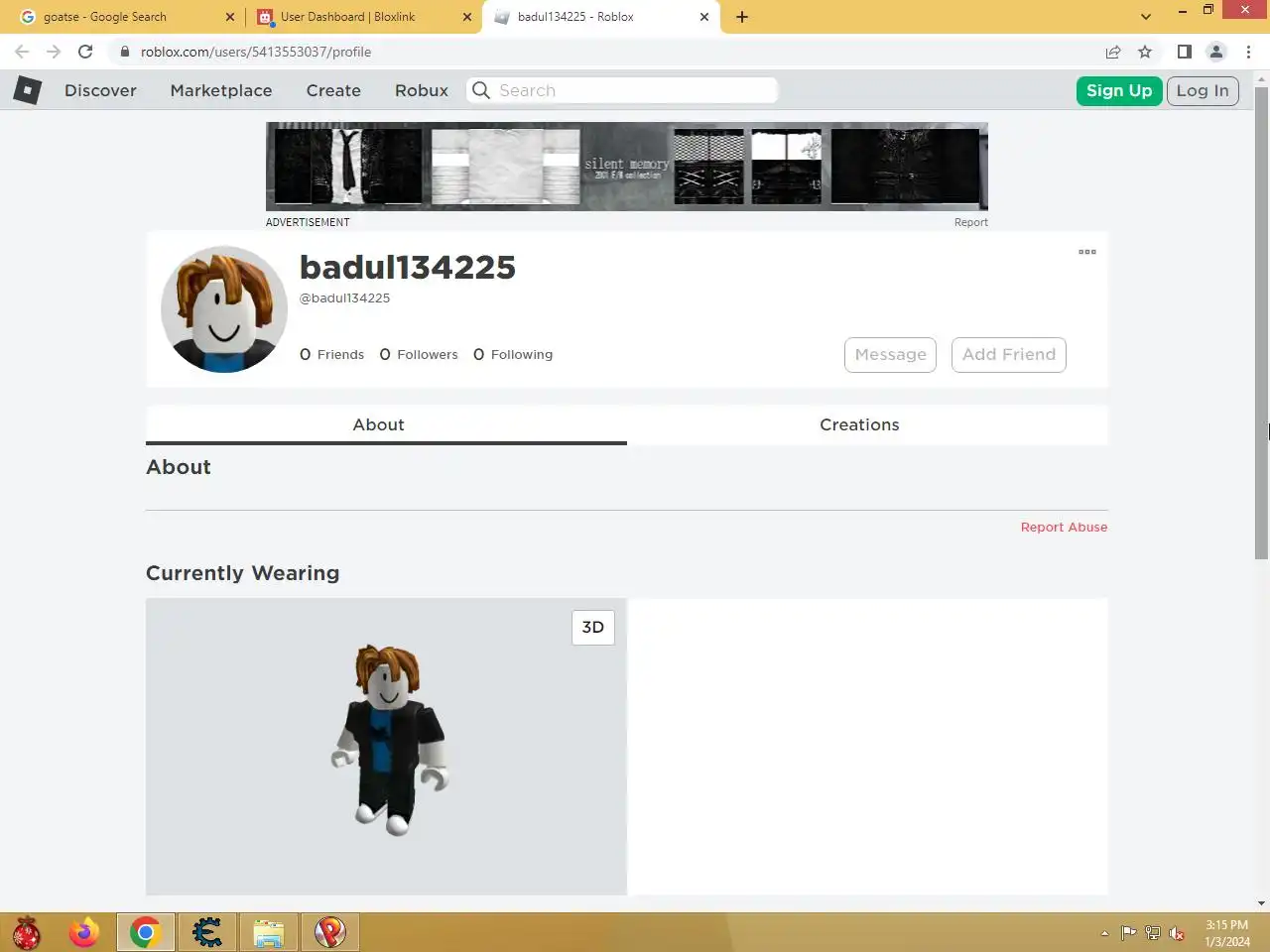Screen dimensions: 1270x952
Task: Click the badul134225 display name heading
Action: tap(408, 267)
